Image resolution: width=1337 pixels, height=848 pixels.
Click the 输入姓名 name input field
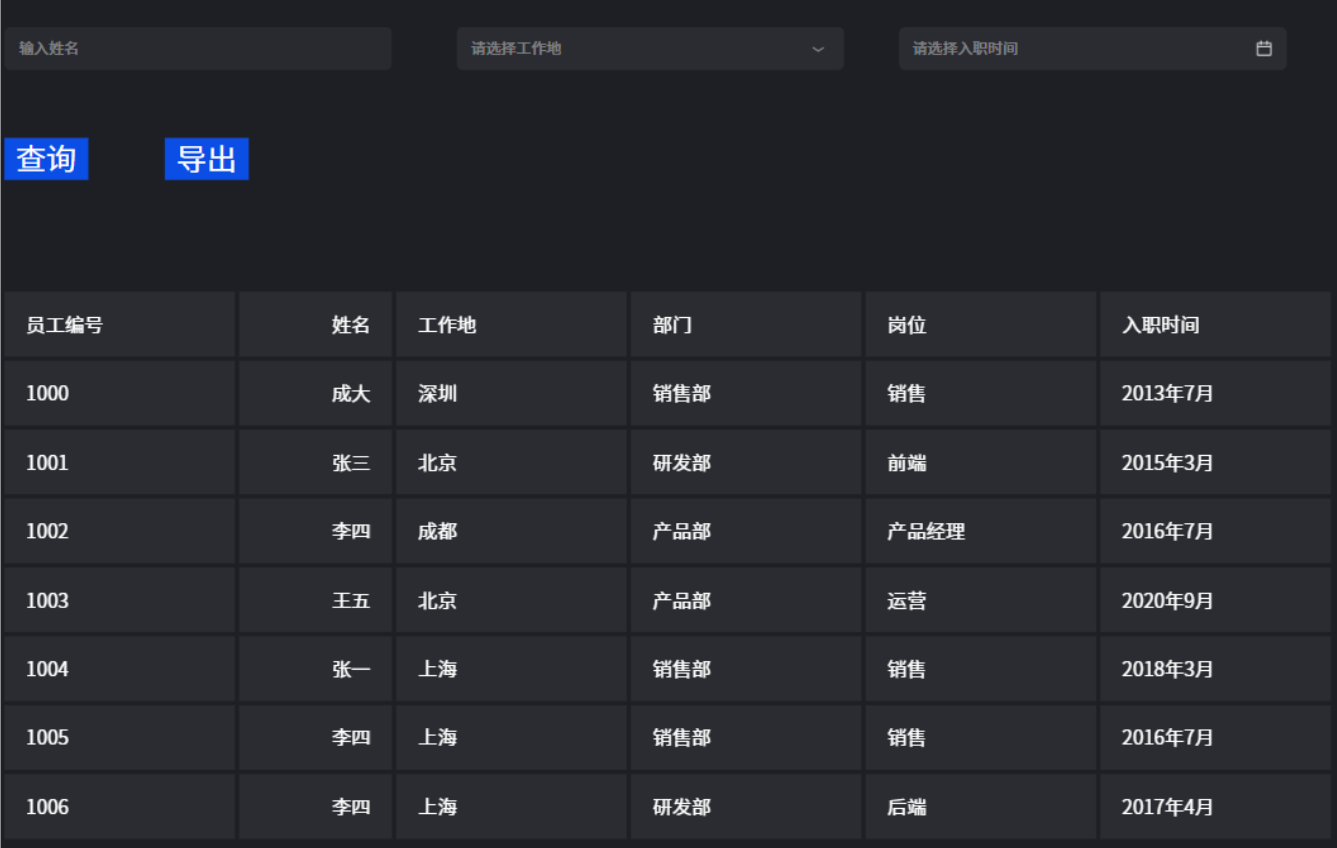point(197,48)
